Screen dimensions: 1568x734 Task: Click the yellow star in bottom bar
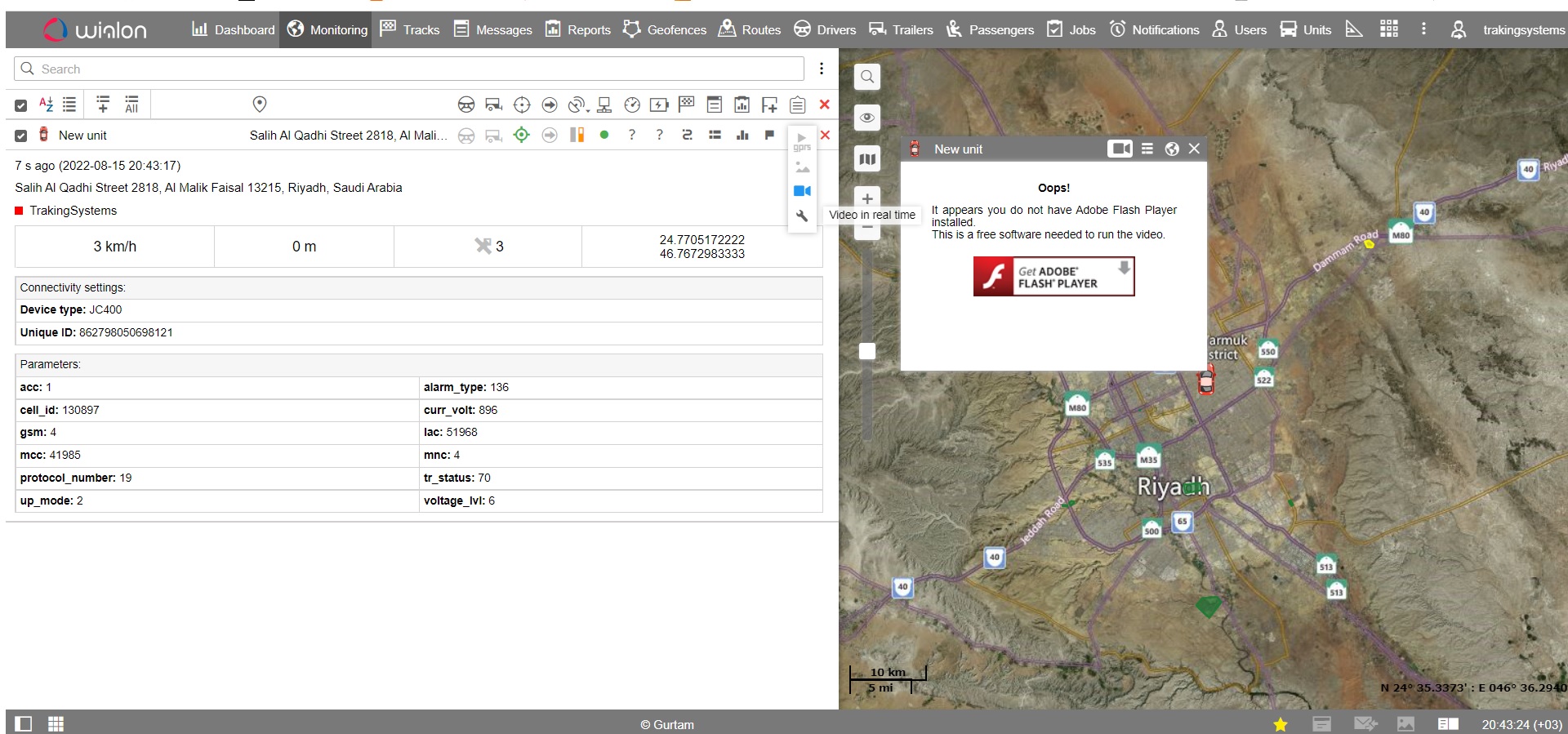tap(1280, 724)
